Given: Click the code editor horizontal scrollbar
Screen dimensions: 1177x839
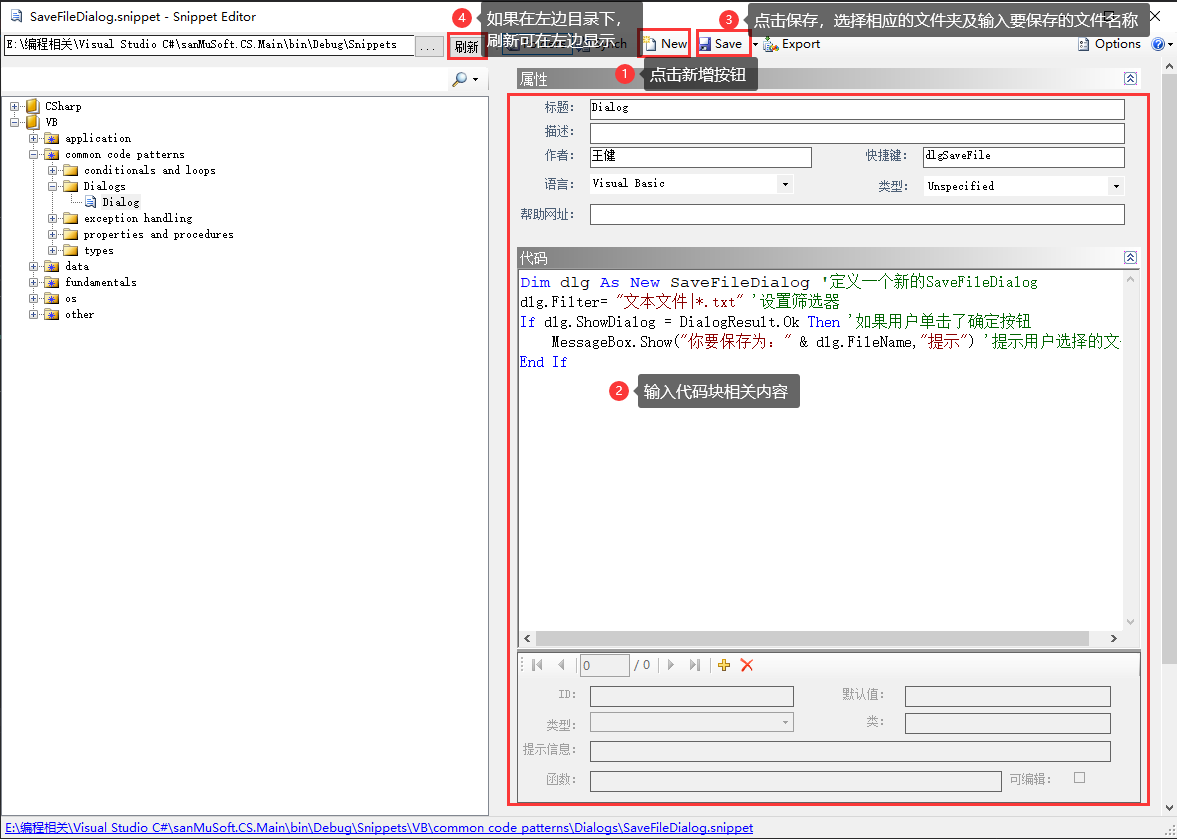Looking at the screenshot, I should (x=812, y=639).
